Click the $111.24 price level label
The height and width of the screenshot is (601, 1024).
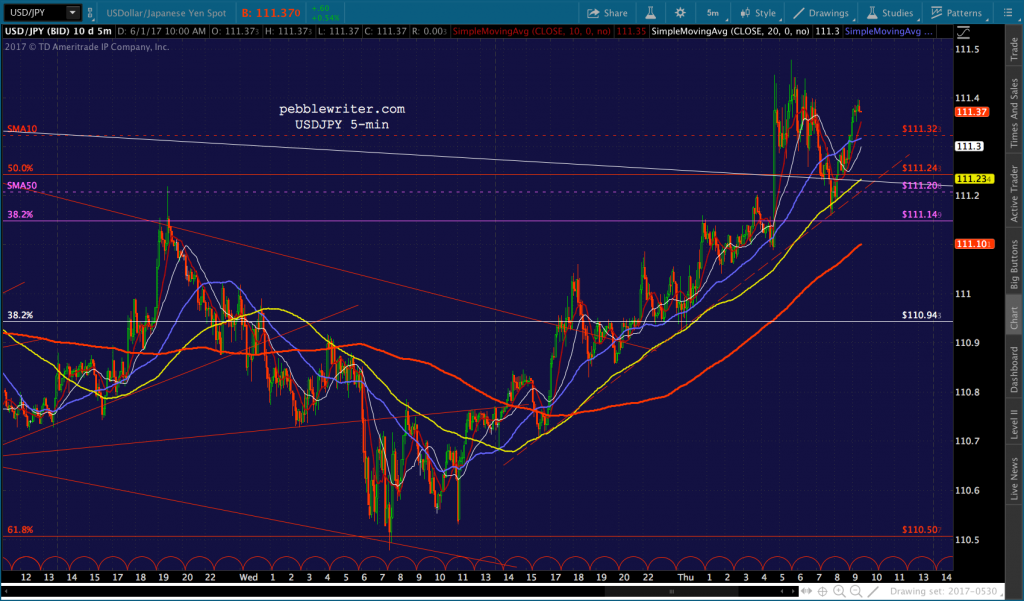click(x=921, y=169)
